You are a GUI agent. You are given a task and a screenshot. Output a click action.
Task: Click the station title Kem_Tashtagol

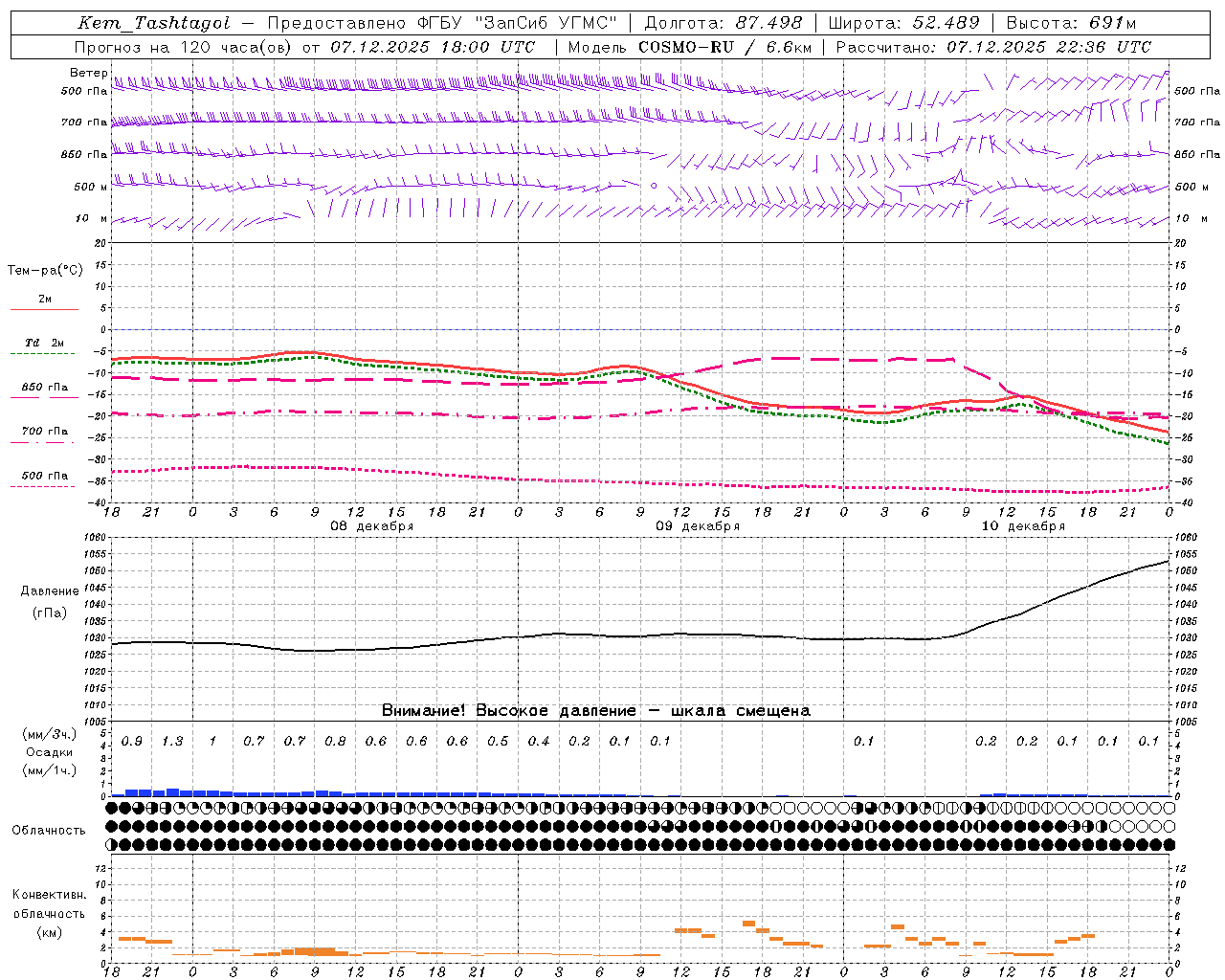click(x=154, y=23)
